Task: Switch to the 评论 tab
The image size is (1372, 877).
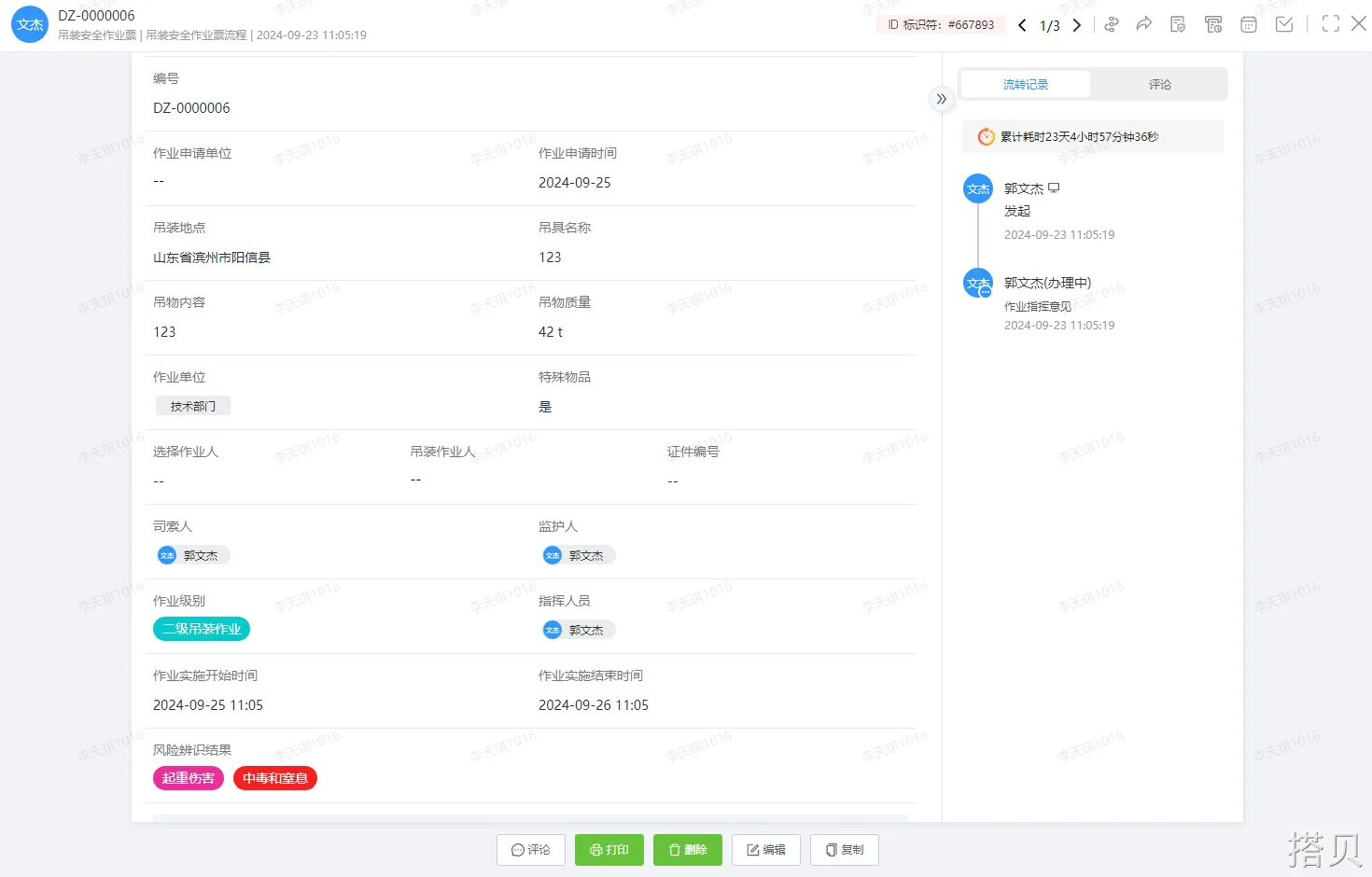Action: [1159, 84]
